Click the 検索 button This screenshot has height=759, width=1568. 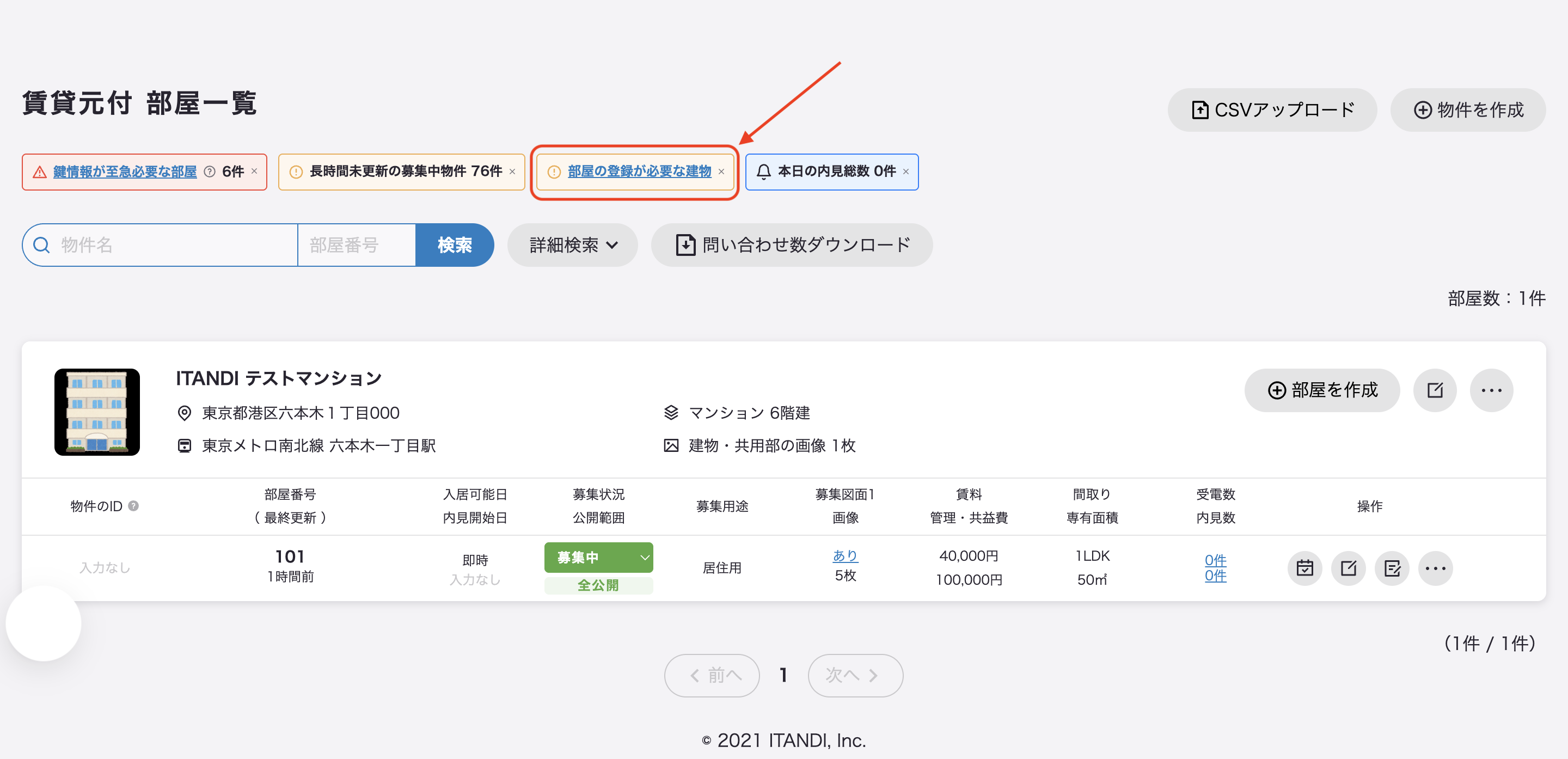[455, 244]
